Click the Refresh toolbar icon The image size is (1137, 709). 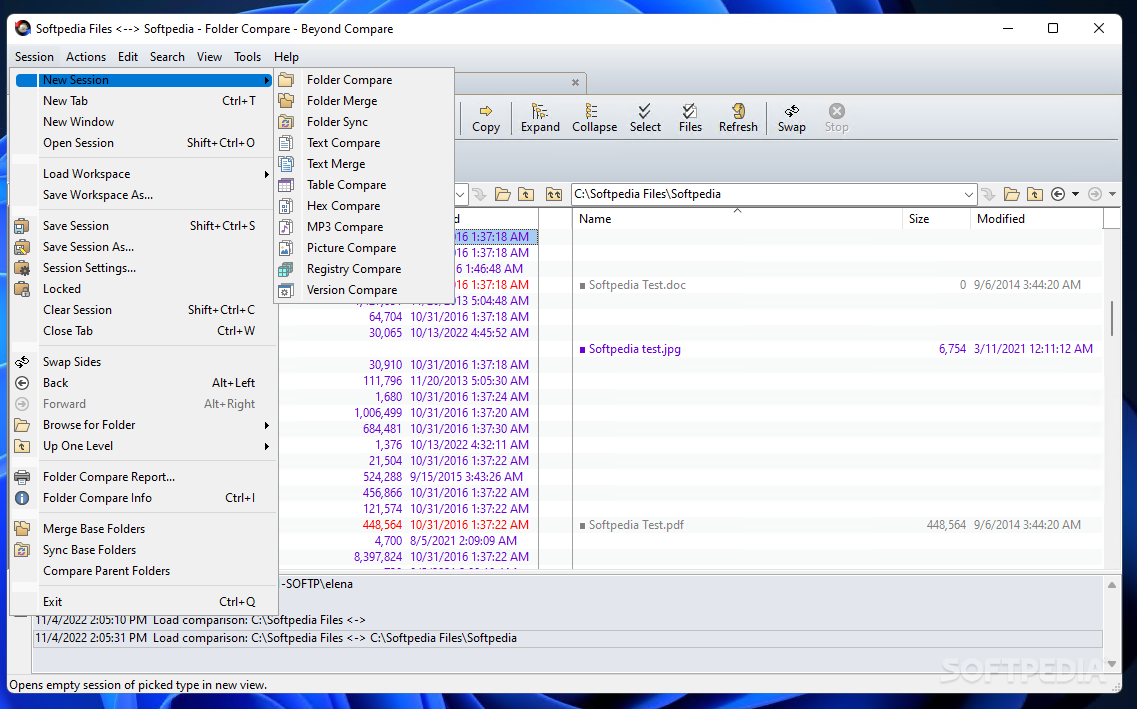coord(738,118)
